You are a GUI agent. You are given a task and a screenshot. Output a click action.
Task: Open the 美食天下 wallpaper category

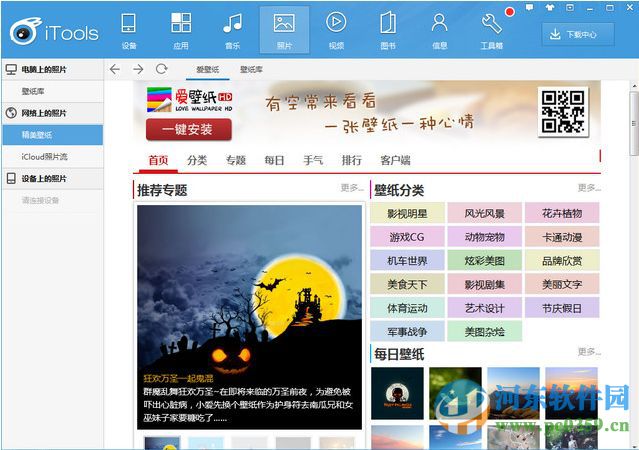pos(408,284)
